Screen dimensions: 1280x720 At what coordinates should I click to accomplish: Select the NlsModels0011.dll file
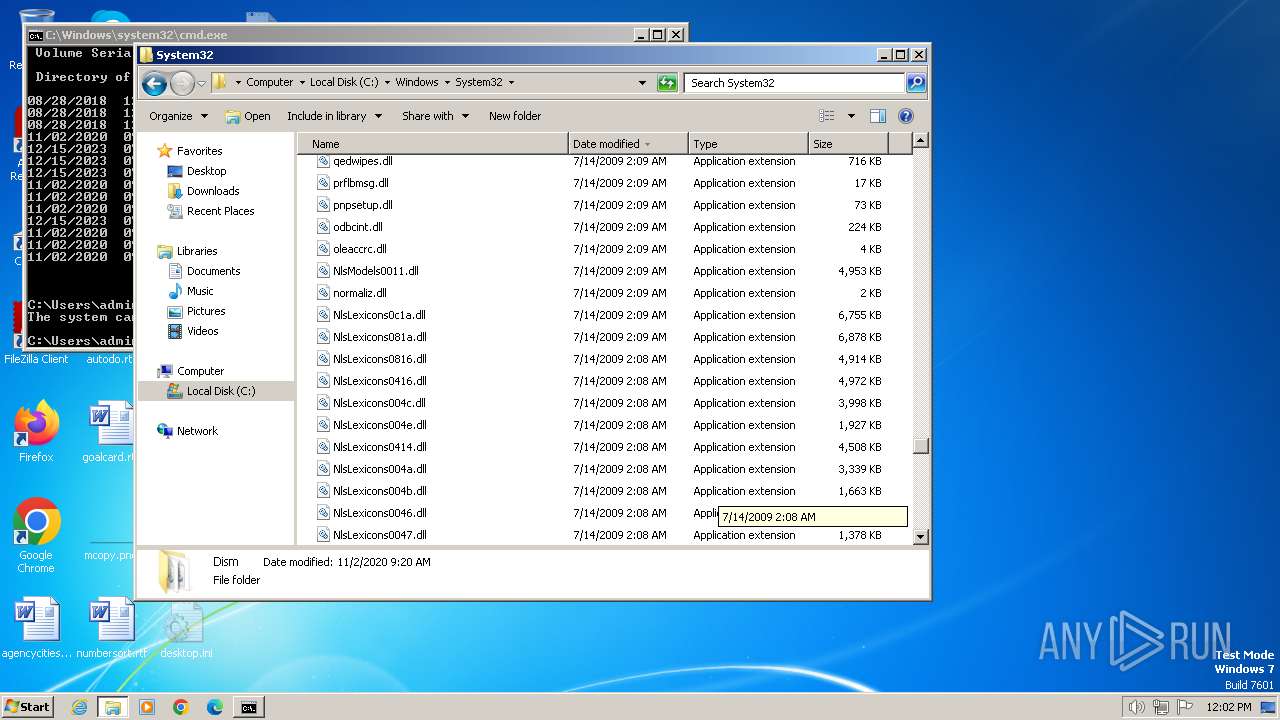coord(376,271)
